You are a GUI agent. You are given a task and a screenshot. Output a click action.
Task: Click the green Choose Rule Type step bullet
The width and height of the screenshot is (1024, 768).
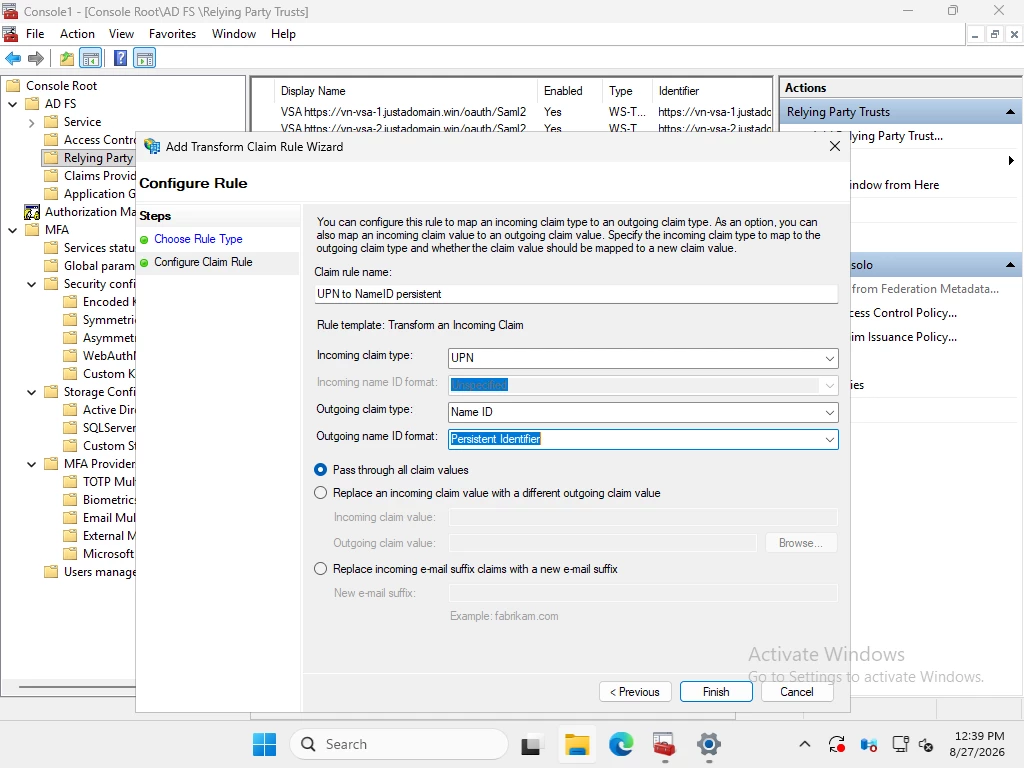(x=144, y=240)
